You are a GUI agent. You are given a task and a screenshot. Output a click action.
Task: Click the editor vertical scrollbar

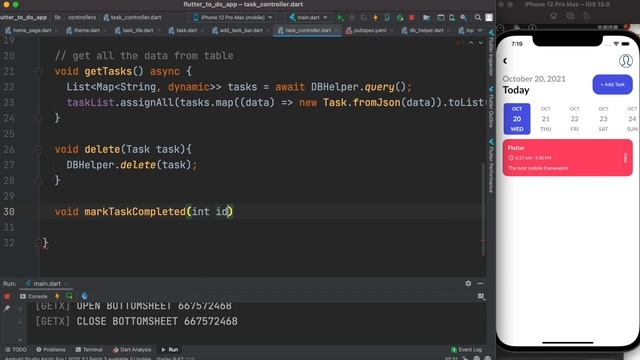(x=483, y=209)
